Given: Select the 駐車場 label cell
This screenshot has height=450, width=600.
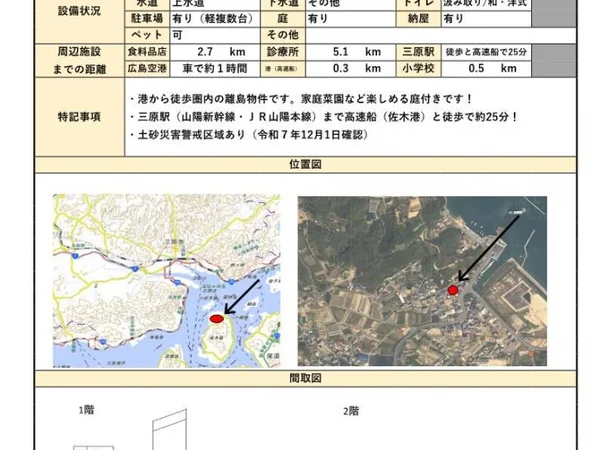Looking at the screenshot, I should click(147, 18).
